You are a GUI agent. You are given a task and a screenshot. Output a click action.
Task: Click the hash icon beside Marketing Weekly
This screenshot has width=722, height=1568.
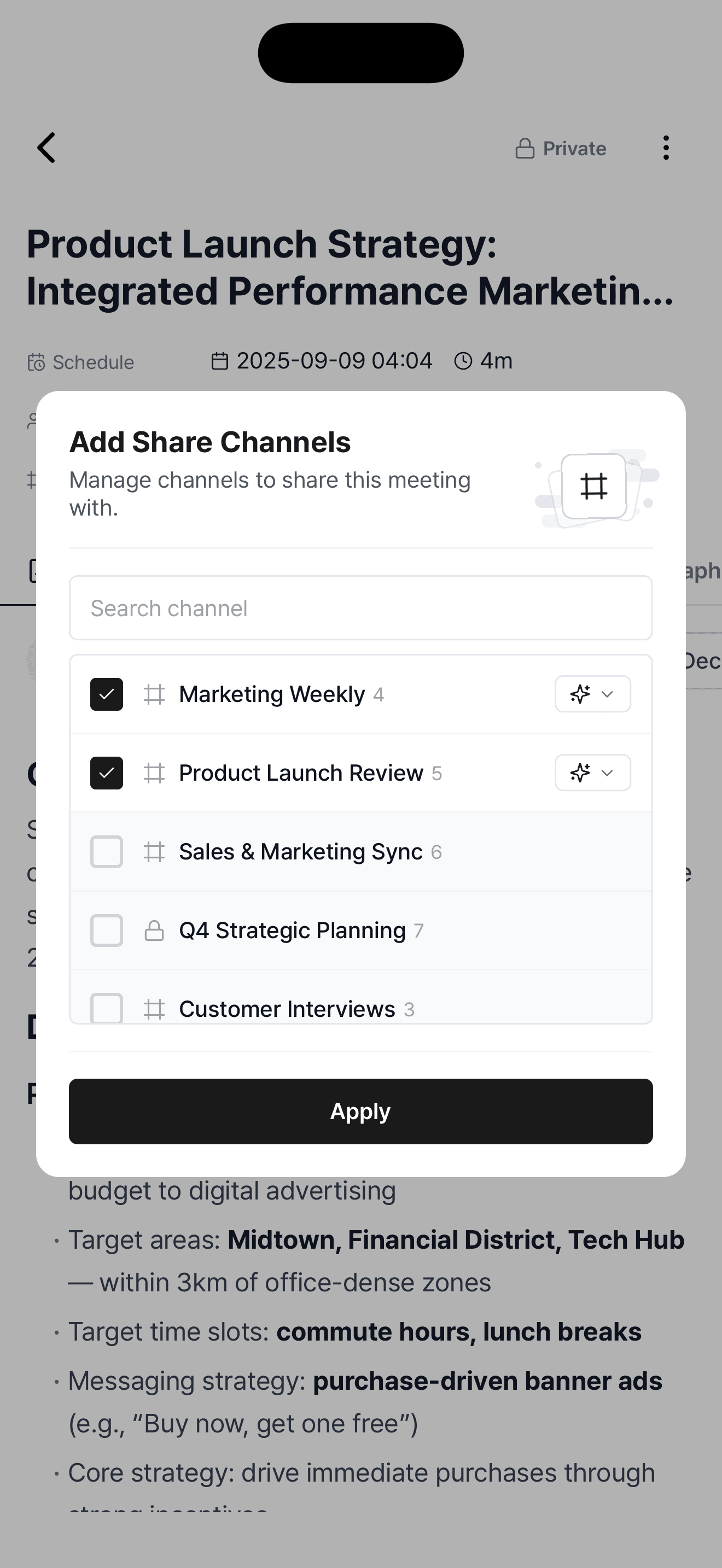pos(154,694)
